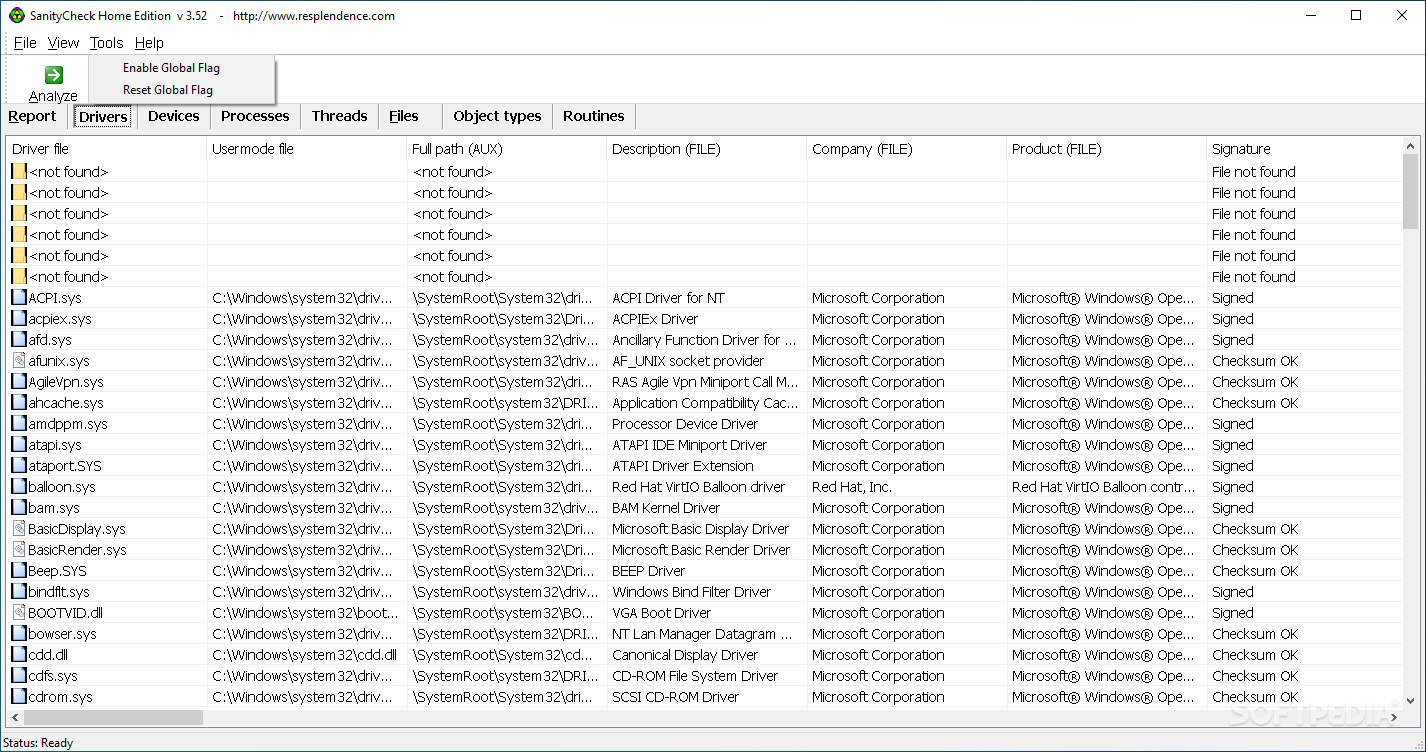Click the vertical scrollbar down arrow
Viewport: 1426px width, 752px height.
[1411, 701]
